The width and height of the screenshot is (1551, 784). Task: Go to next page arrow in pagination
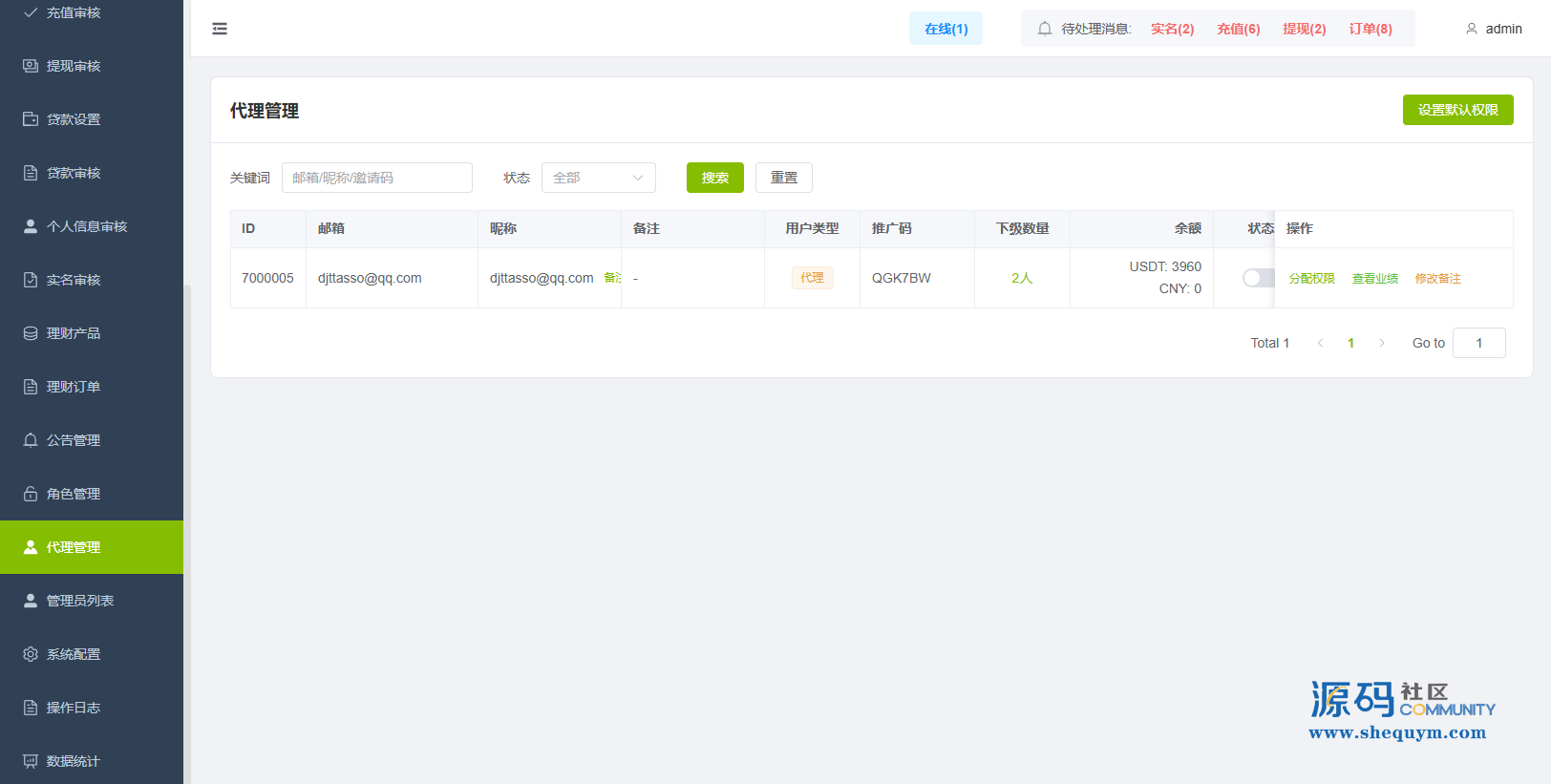(x=1381, y=343)
